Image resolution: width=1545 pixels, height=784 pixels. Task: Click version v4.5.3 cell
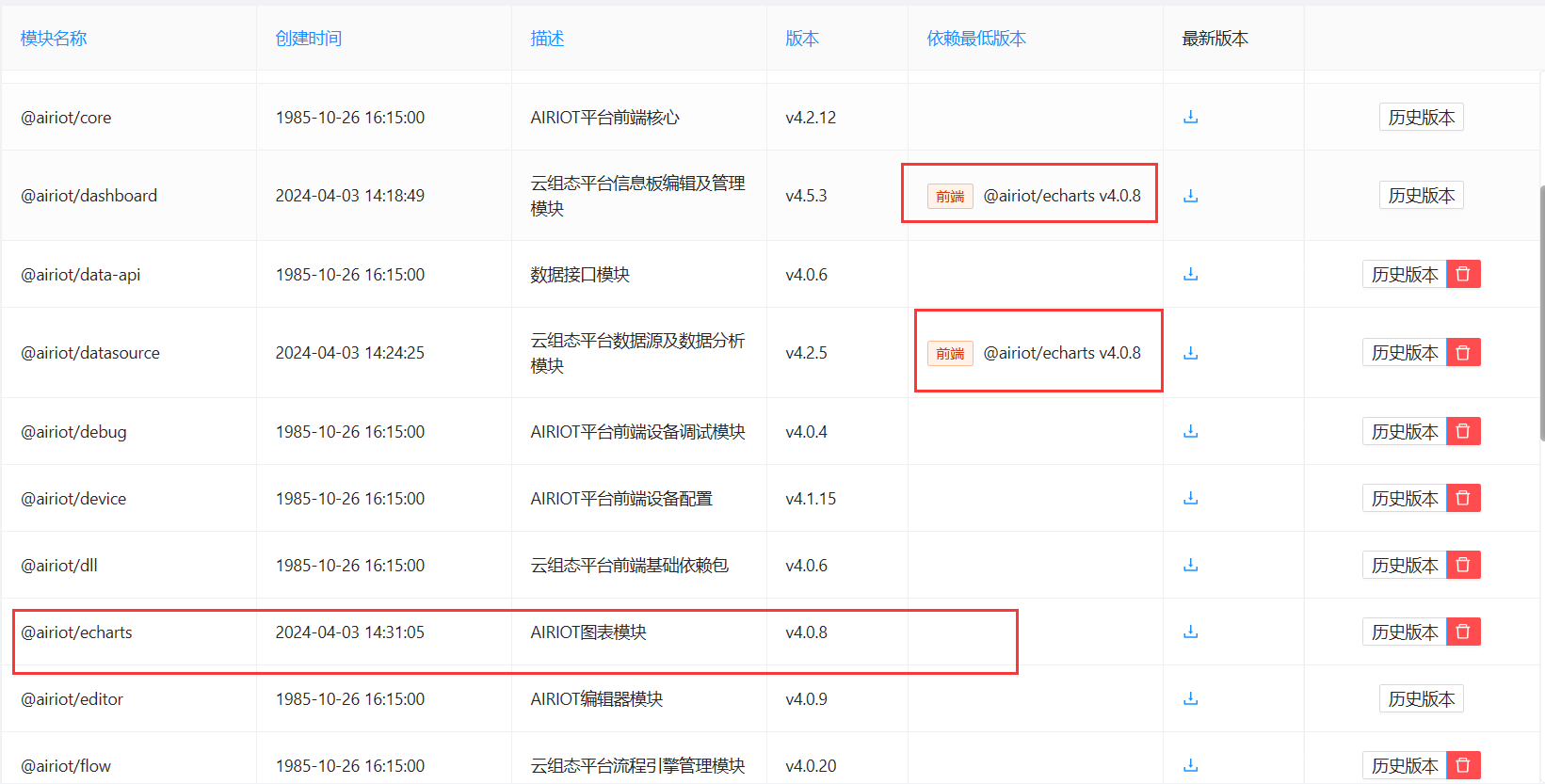(806, 196)
